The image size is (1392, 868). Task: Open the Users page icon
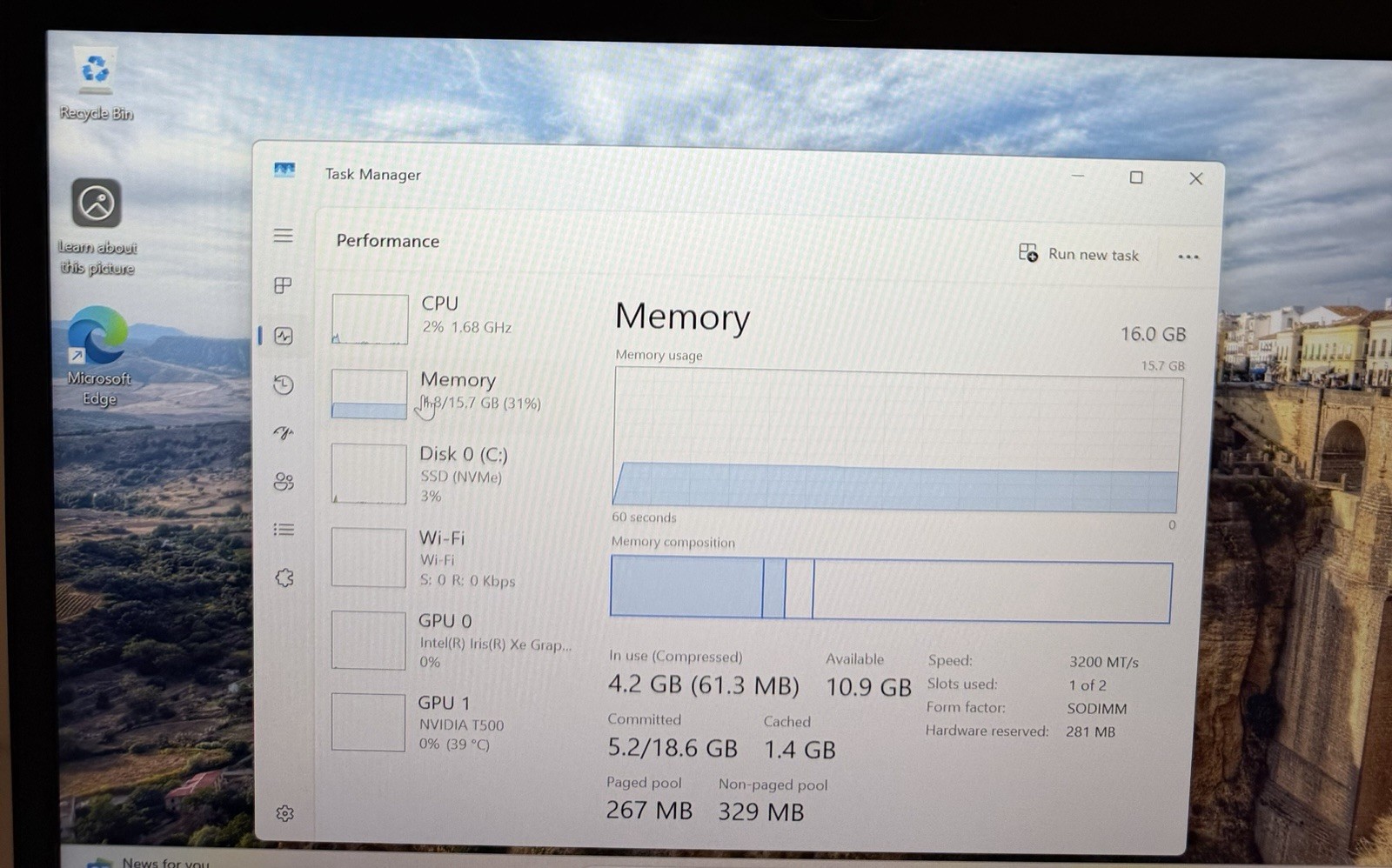[x=284, y=481]
